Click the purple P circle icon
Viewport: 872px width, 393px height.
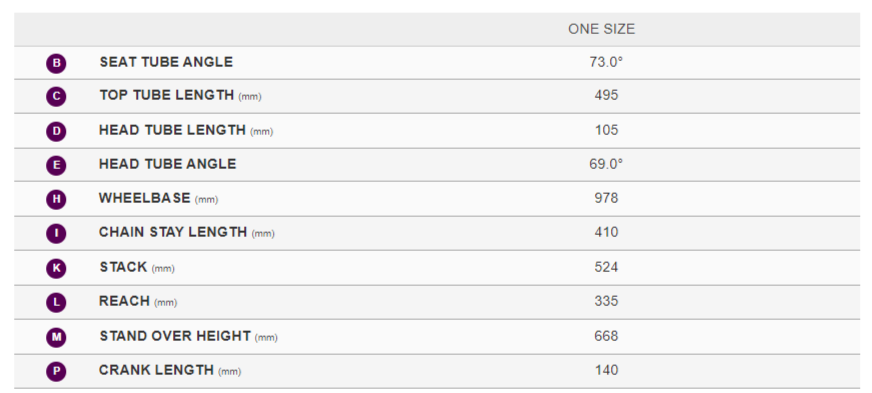(56, 372)
